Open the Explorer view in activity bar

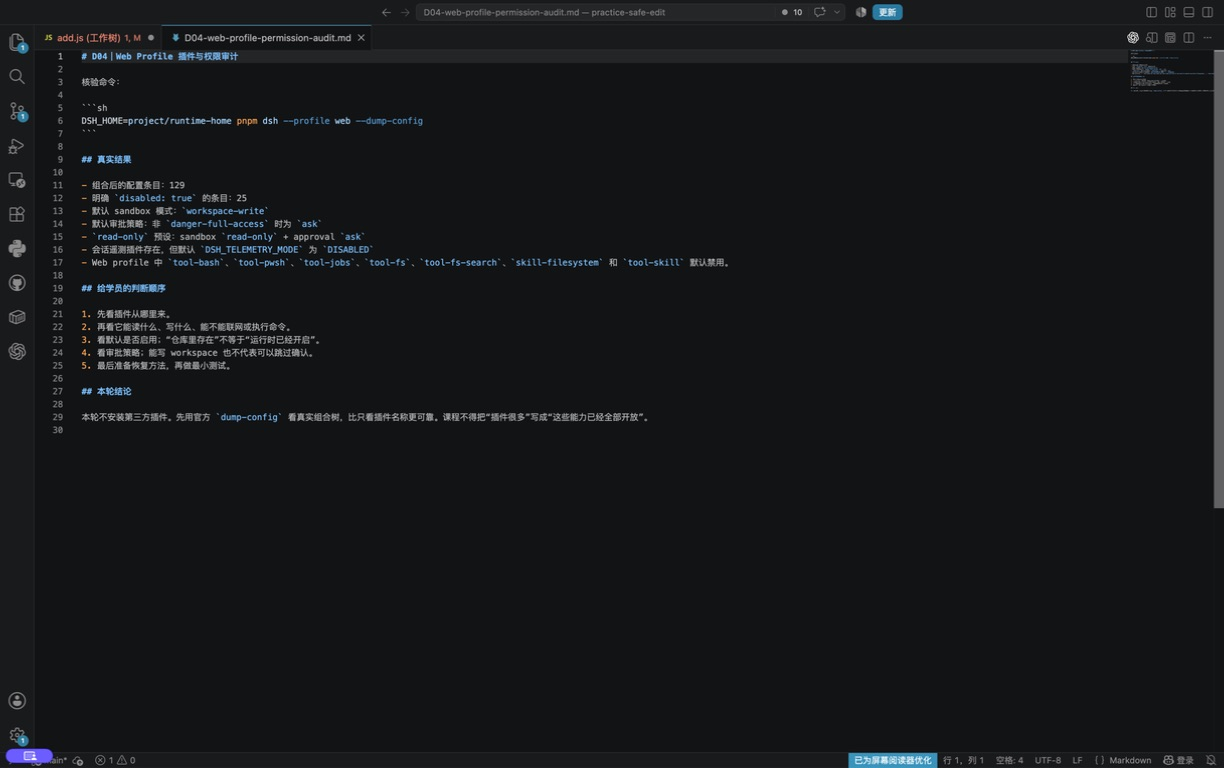[x=17, y=42]
